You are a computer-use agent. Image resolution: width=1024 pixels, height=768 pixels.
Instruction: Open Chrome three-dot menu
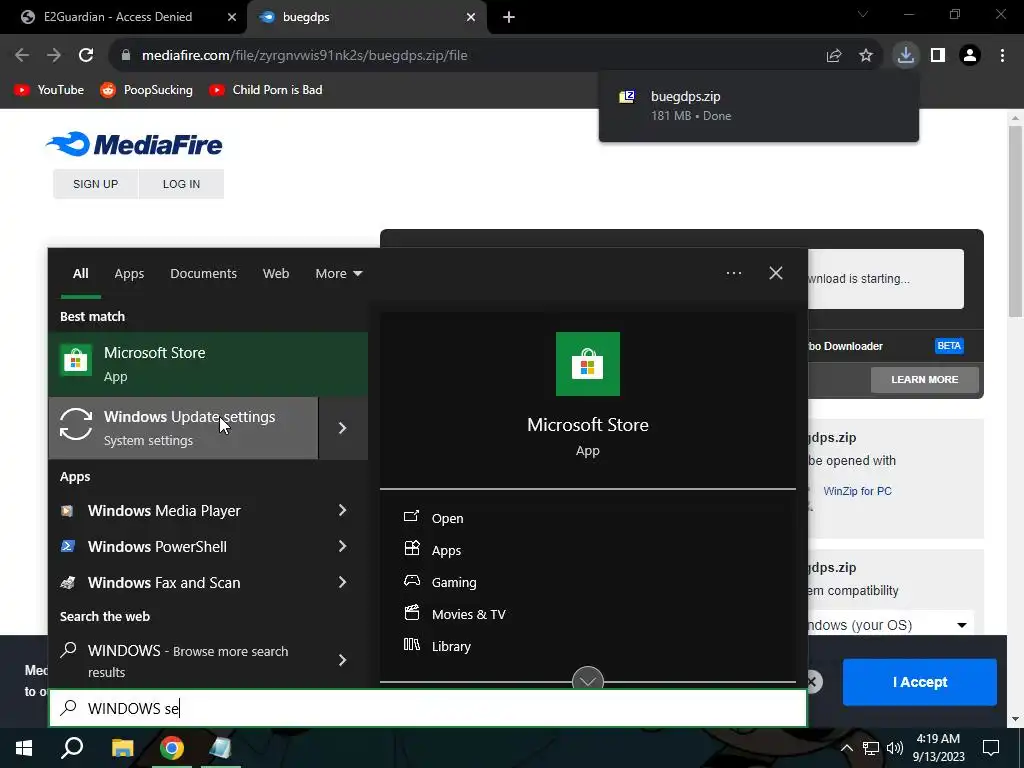[x=1002, y=55]
